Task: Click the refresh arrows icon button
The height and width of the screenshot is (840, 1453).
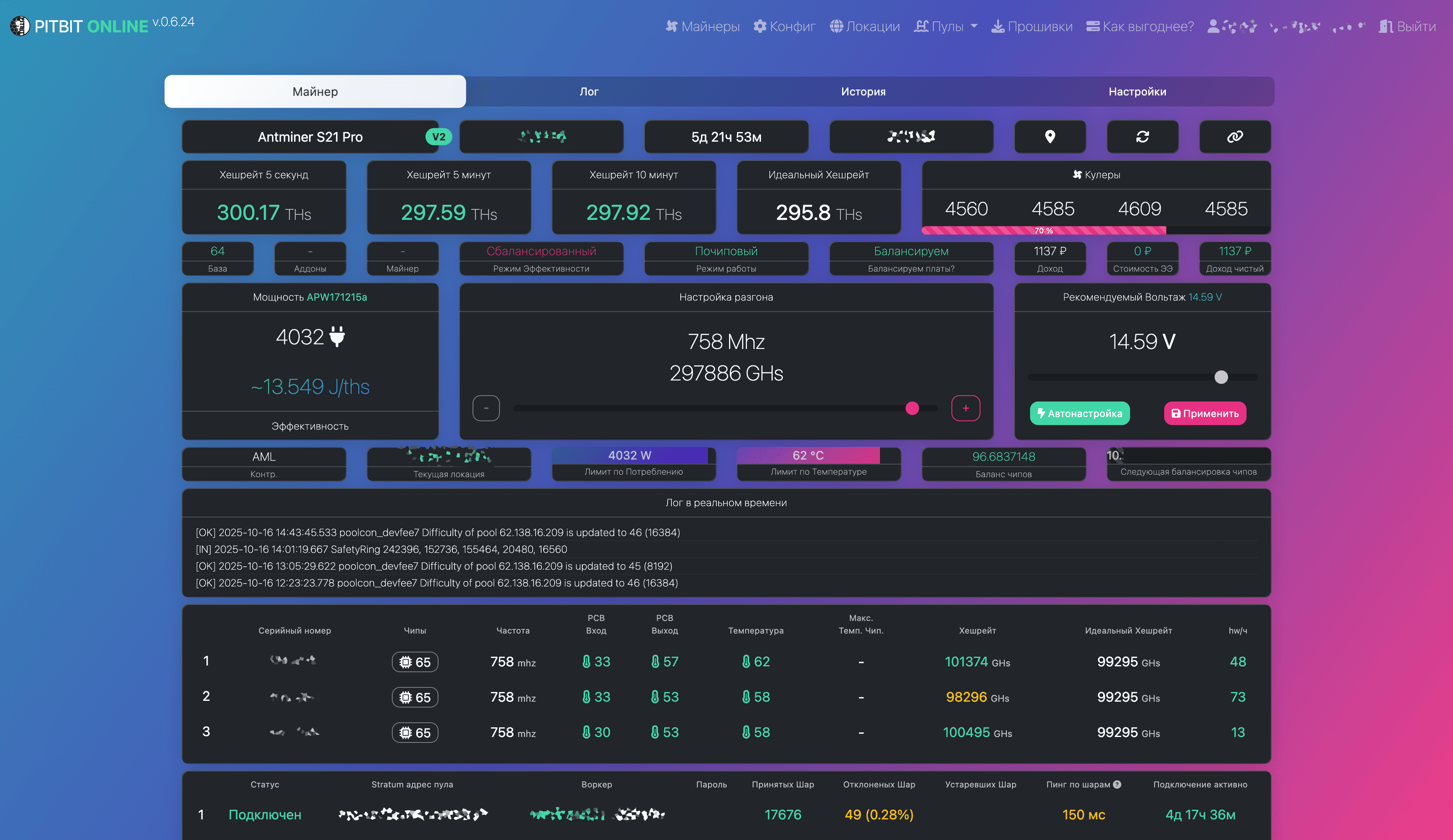Action: pyautogui.click(x=1142, y=137)
